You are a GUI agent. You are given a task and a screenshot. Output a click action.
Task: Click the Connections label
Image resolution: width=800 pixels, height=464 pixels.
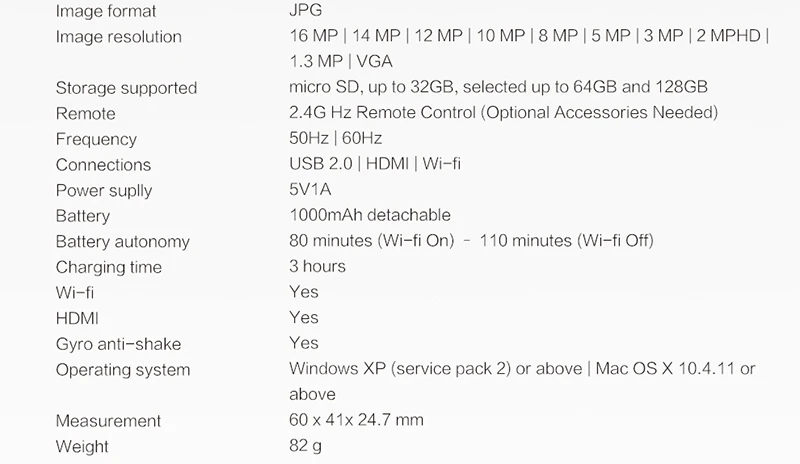[103, 165]
